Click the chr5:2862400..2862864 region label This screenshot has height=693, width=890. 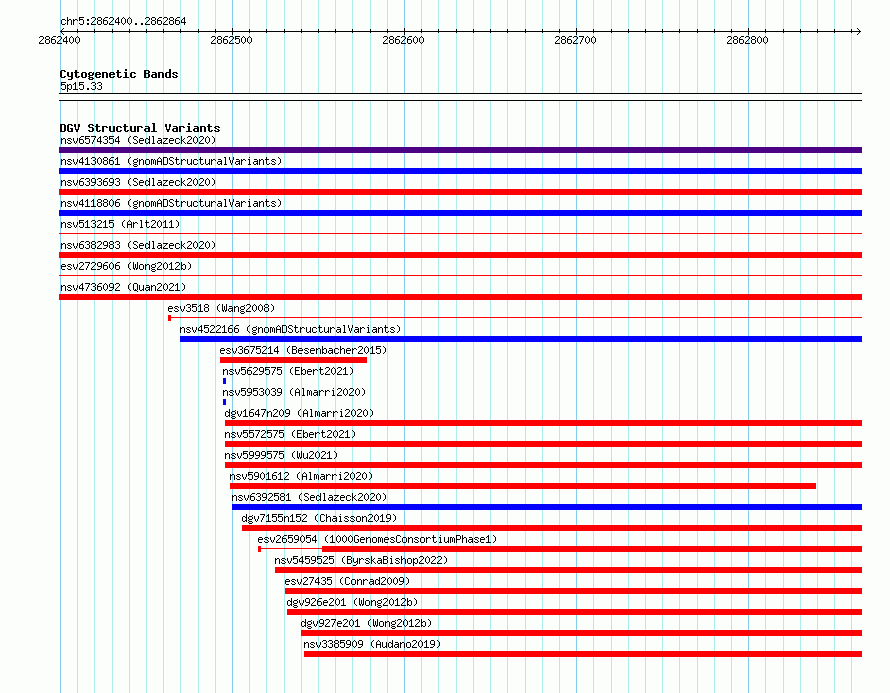(123, 21)
